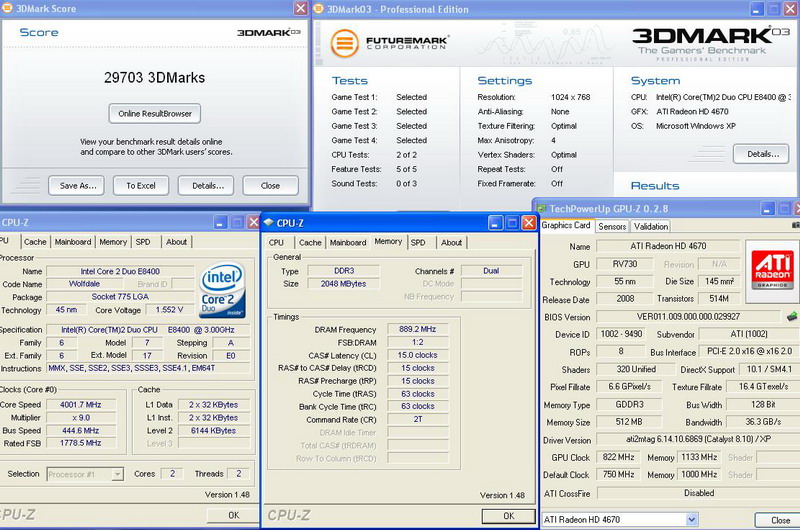Click the Memory Type DDR3 field
Screen dimensions: 800x530
click(344, 271)
